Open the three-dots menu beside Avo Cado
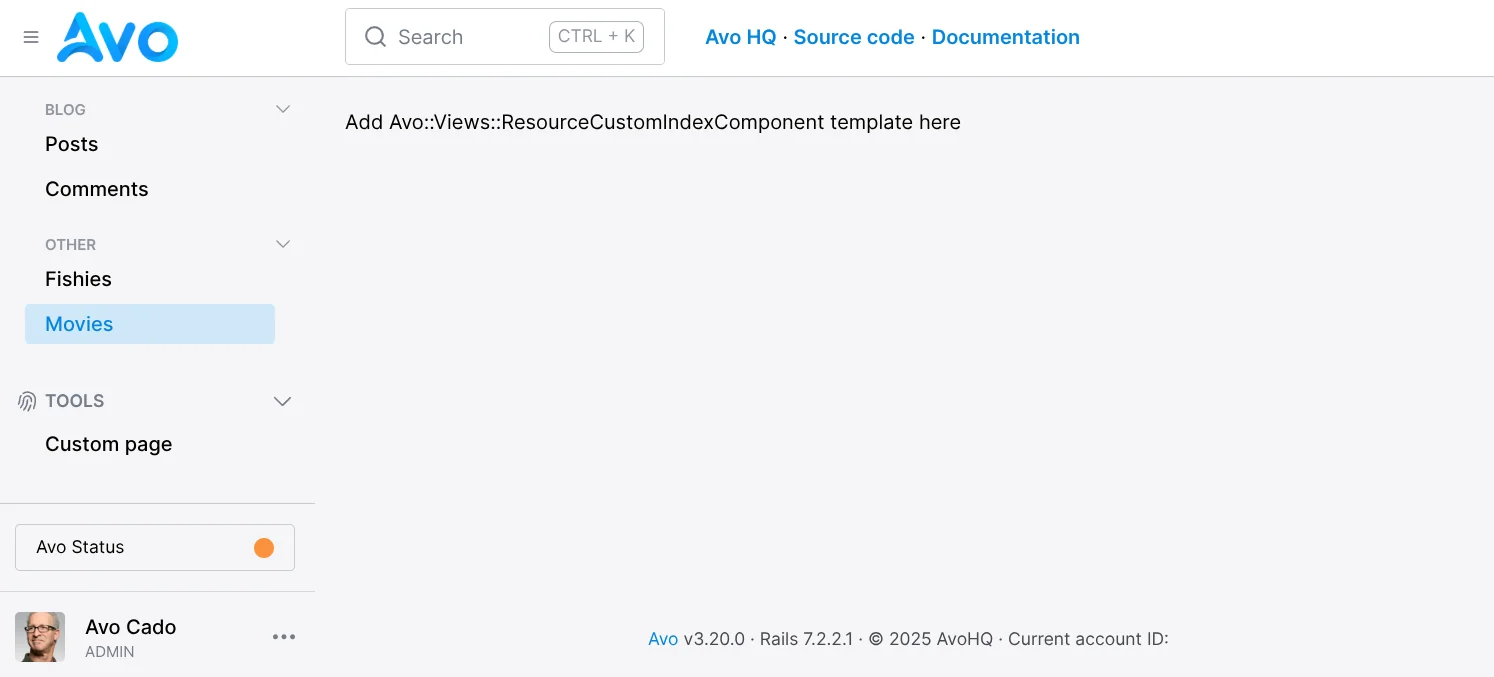The width and height of the screenshot is (1494, 677). pyautogui.click(x=284, y=637)
